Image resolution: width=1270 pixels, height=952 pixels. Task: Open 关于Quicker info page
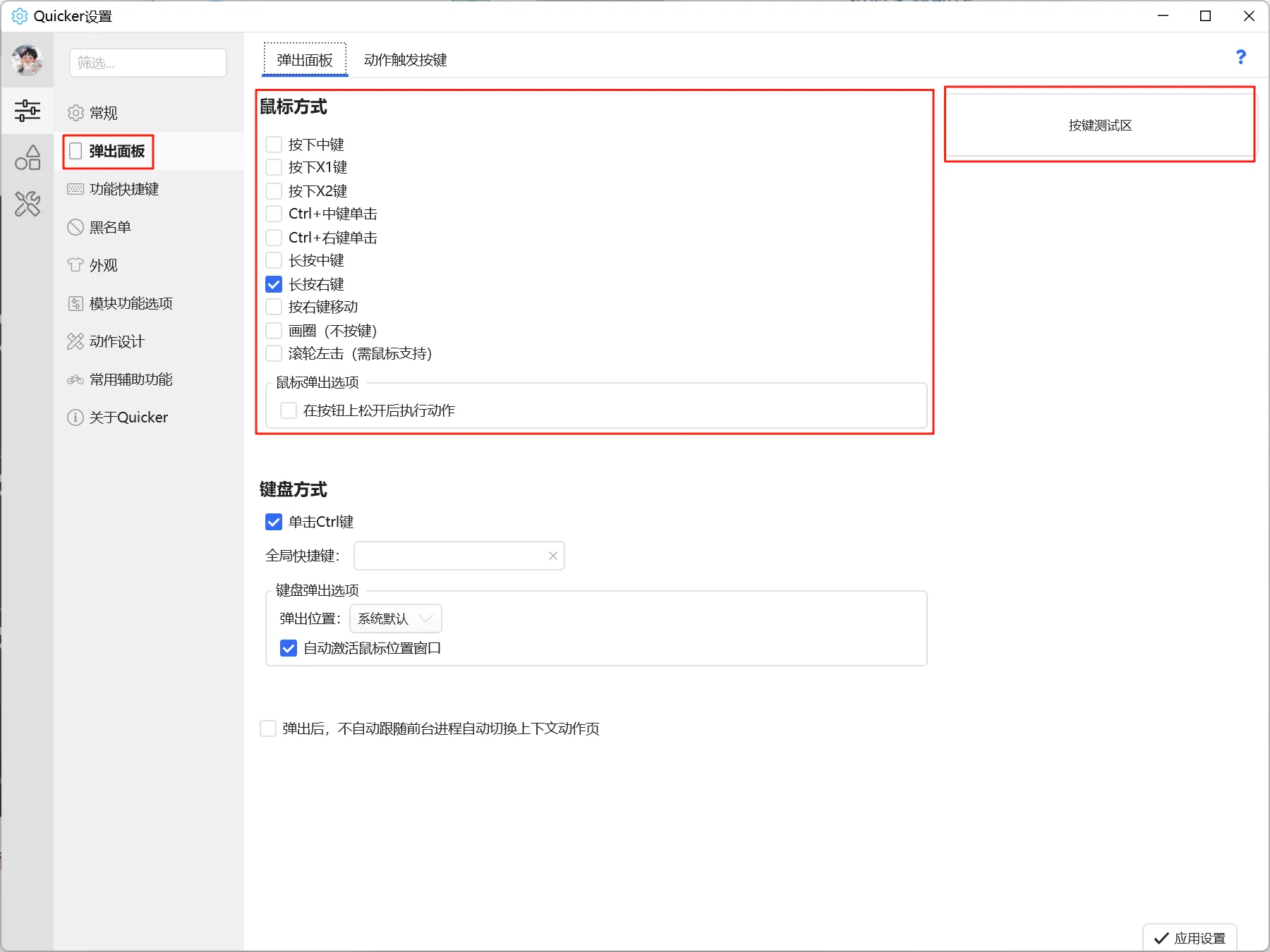tap(128, 417)
